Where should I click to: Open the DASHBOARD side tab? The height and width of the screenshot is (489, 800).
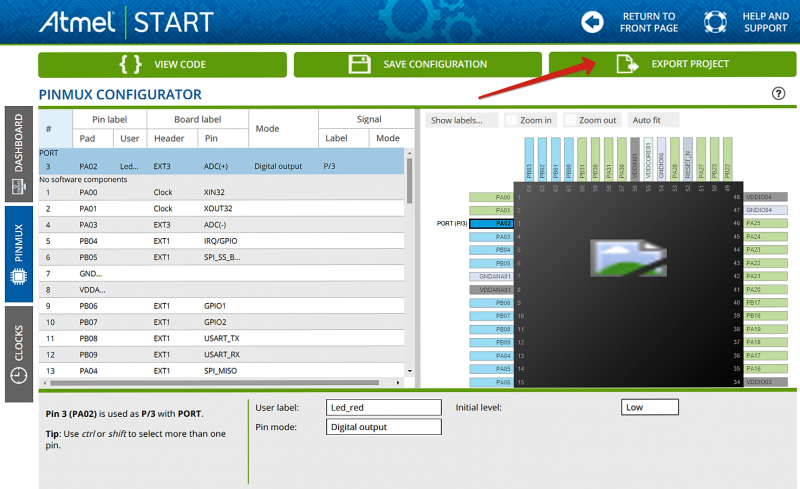[x=19, y=154]
